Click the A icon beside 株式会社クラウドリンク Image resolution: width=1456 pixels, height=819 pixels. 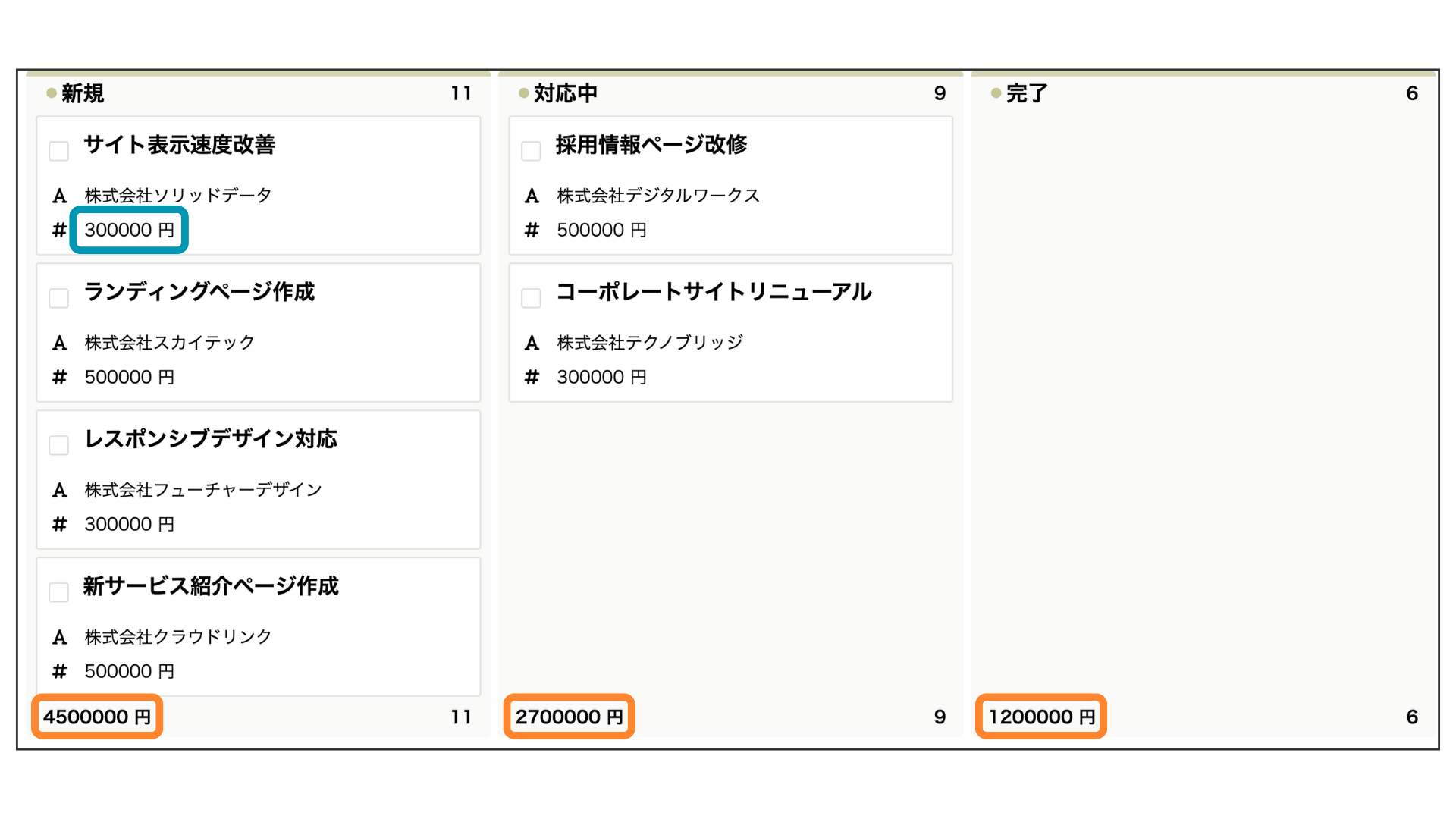[x=60, y=638]
